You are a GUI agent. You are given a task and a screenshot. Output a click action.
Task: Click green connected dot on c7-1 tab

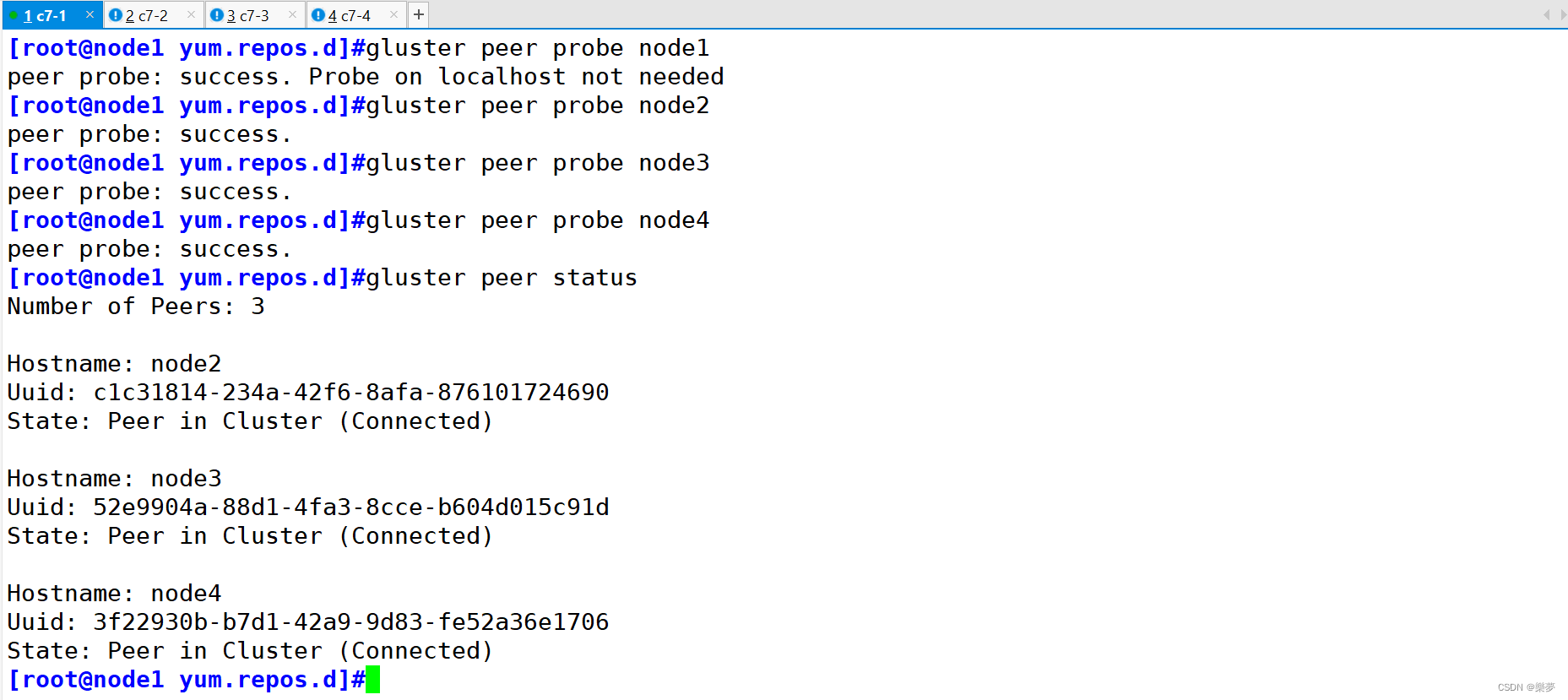coord(14,15)
